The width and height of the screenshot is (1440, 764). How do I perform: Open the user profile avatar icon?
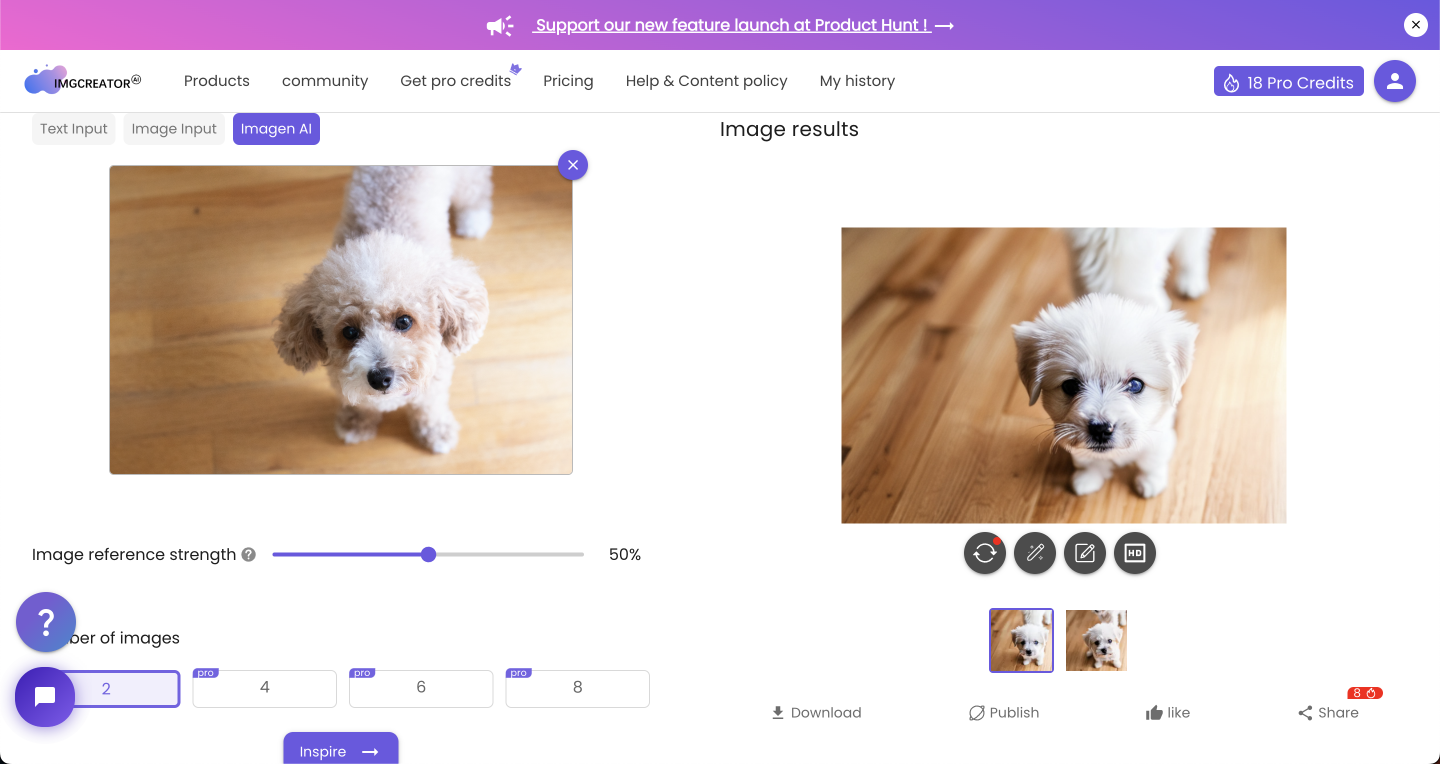pyautogui.click(x=1394, y=82)
